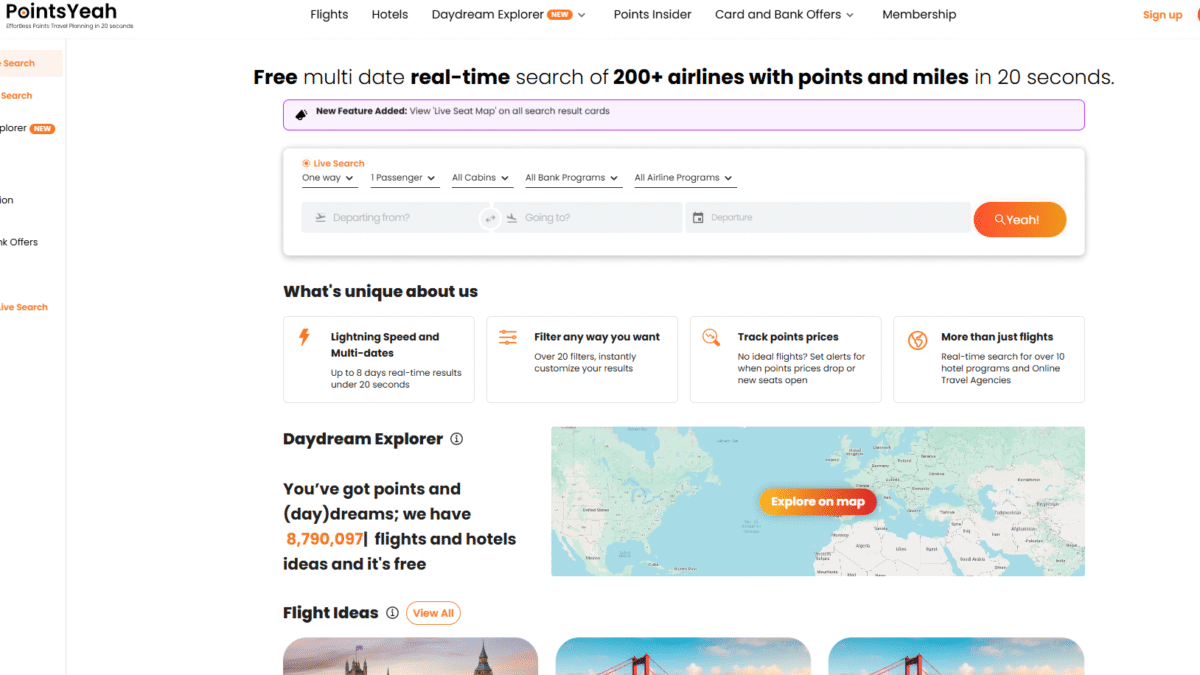Click the 8,790,097 ideas counter
Screen dimensions: 1200x675
pyautogui.click(x=324, y=539)
